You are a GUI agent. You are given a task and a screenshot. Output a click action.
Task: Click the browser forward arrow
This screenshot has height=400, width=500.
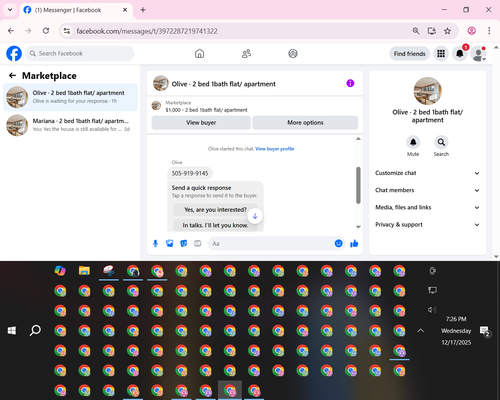[28, 31]
